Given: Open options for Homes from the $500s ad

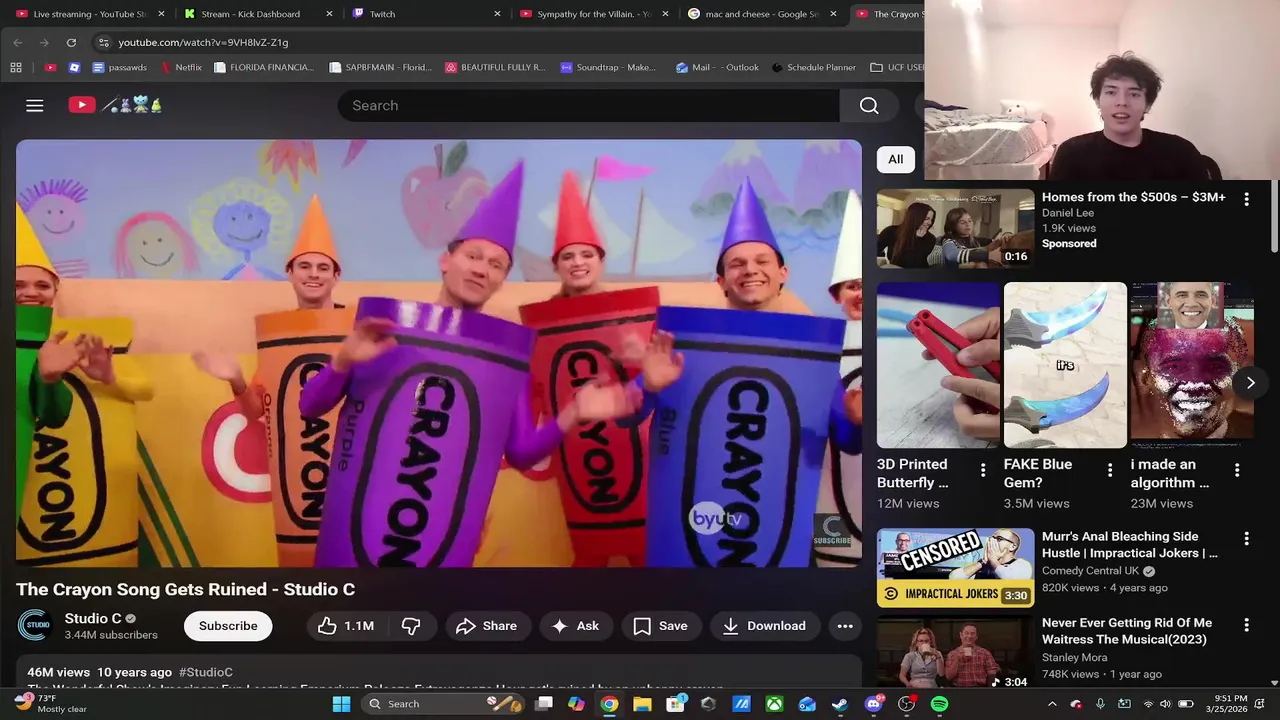Looking at the screenshot, I should tap(1246, 199).
